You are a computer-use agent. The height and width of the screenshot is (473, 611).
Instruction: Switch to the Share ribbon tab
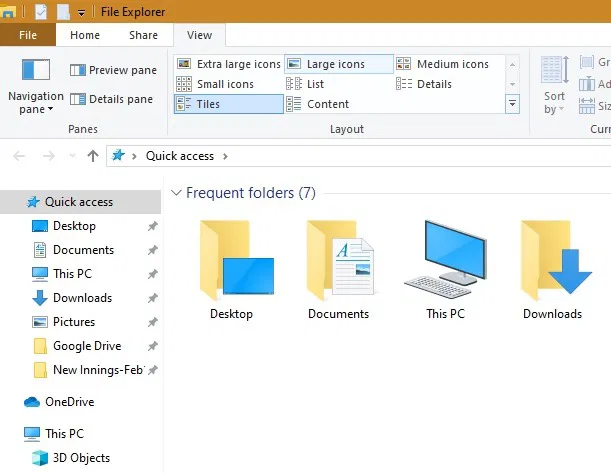point(143,35)
